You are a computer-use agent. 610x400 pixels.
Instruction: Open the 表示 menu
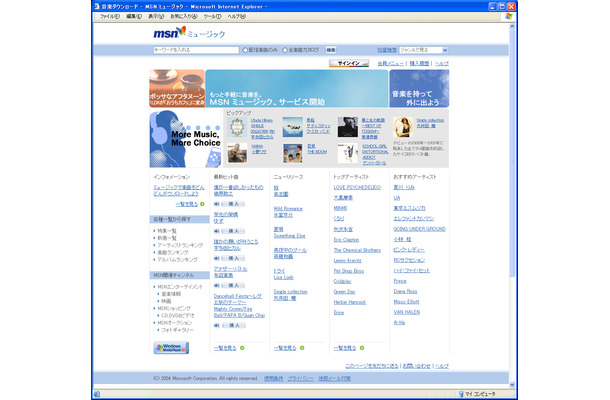(x=156, y=17)
